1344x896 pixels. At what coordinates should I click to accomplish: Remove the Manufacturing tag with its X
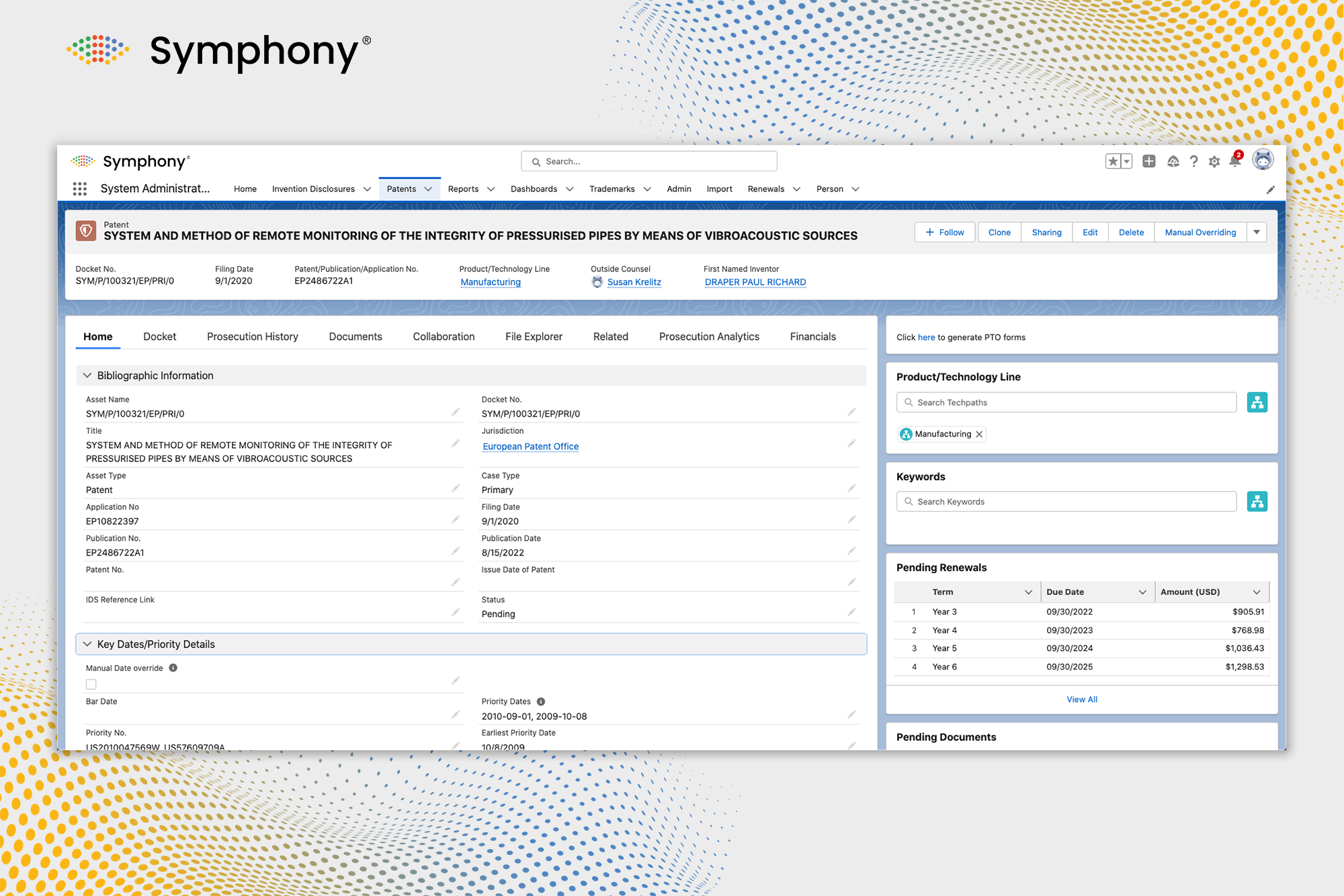979,434
